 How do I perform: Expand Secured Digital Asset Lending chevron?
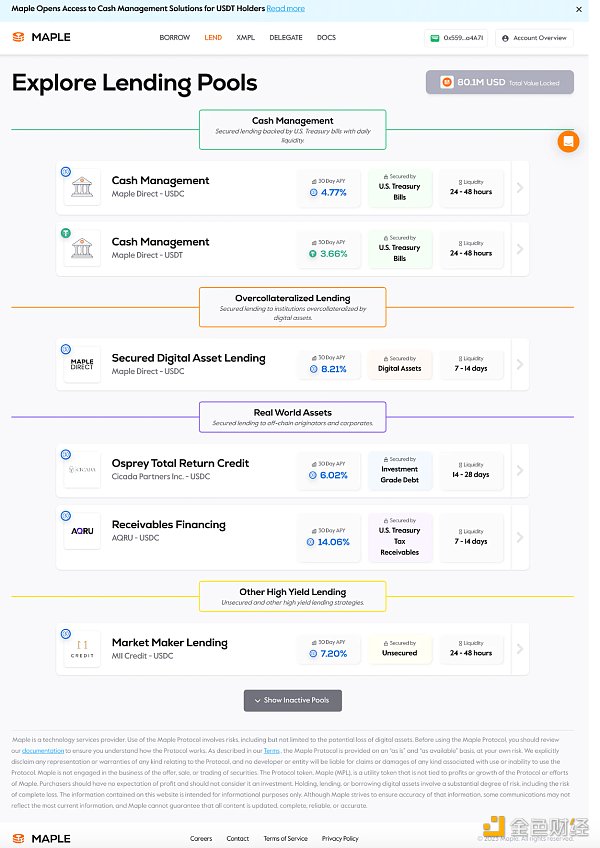(518, 364)
